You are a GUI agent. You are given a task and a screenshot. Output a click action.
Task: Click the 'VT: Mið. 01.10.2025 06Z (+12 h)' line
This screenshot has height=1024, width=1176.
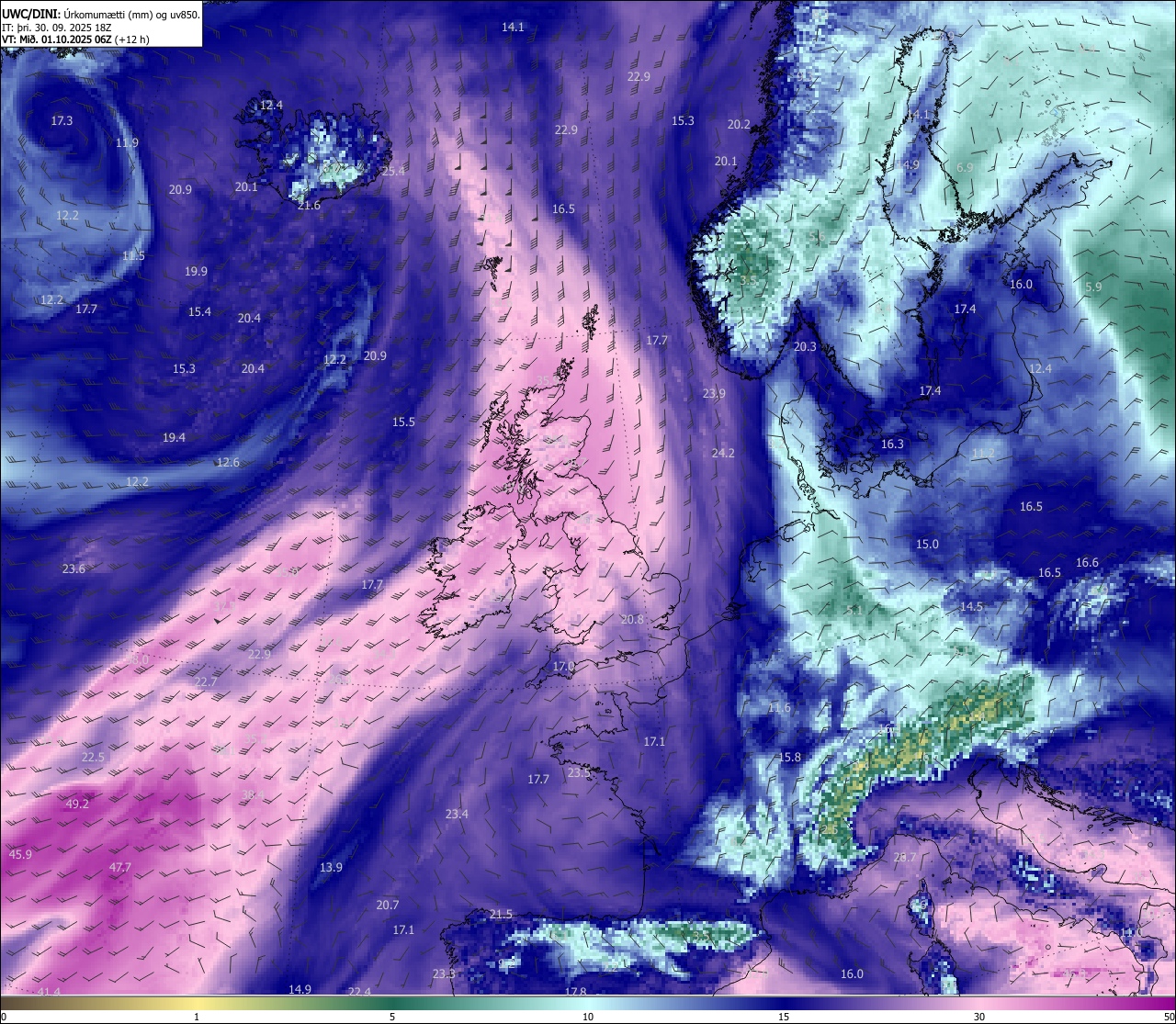pyautogui.click(x=76, y=39)
